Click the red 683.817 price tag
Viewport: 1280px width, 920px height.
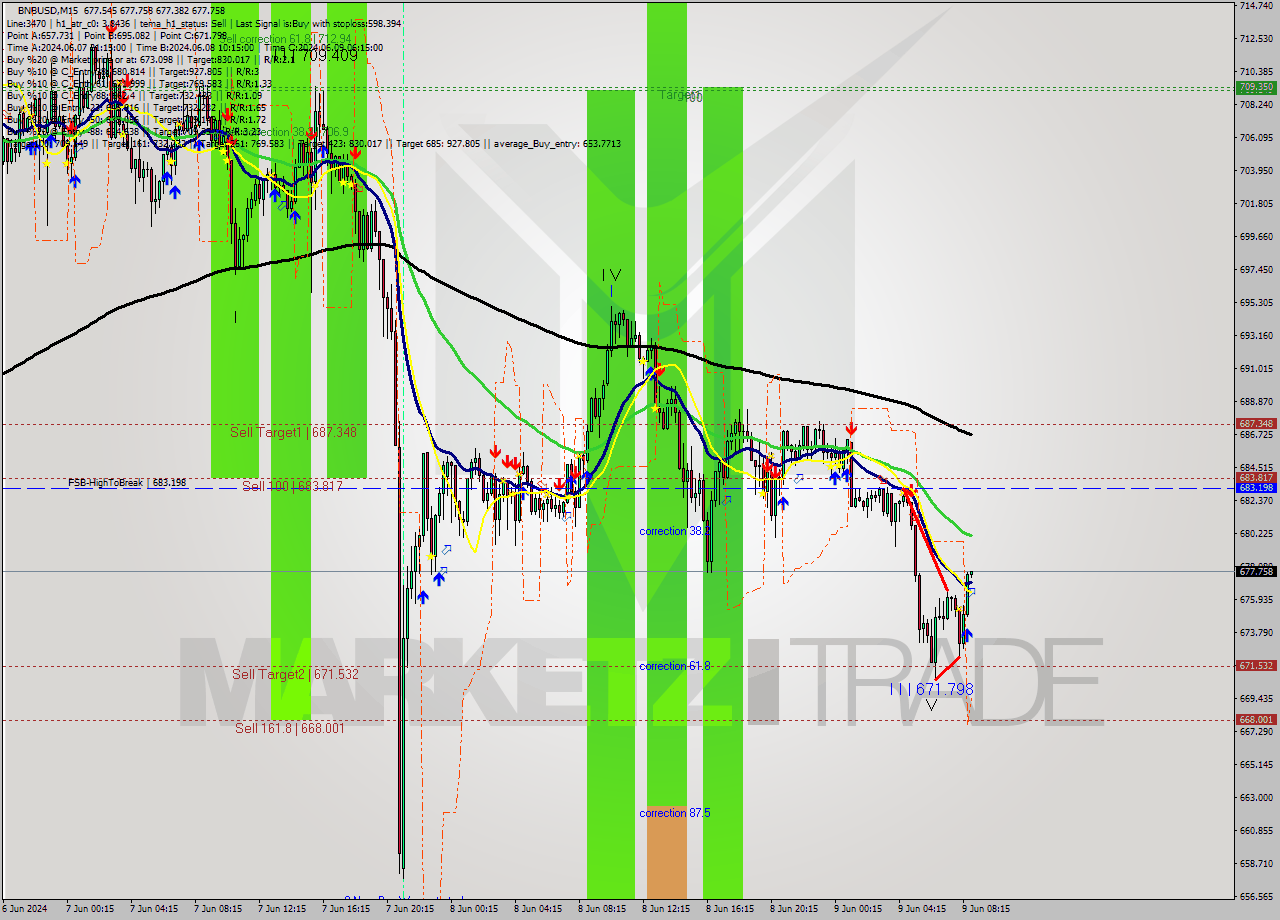tap(1256, 477)
